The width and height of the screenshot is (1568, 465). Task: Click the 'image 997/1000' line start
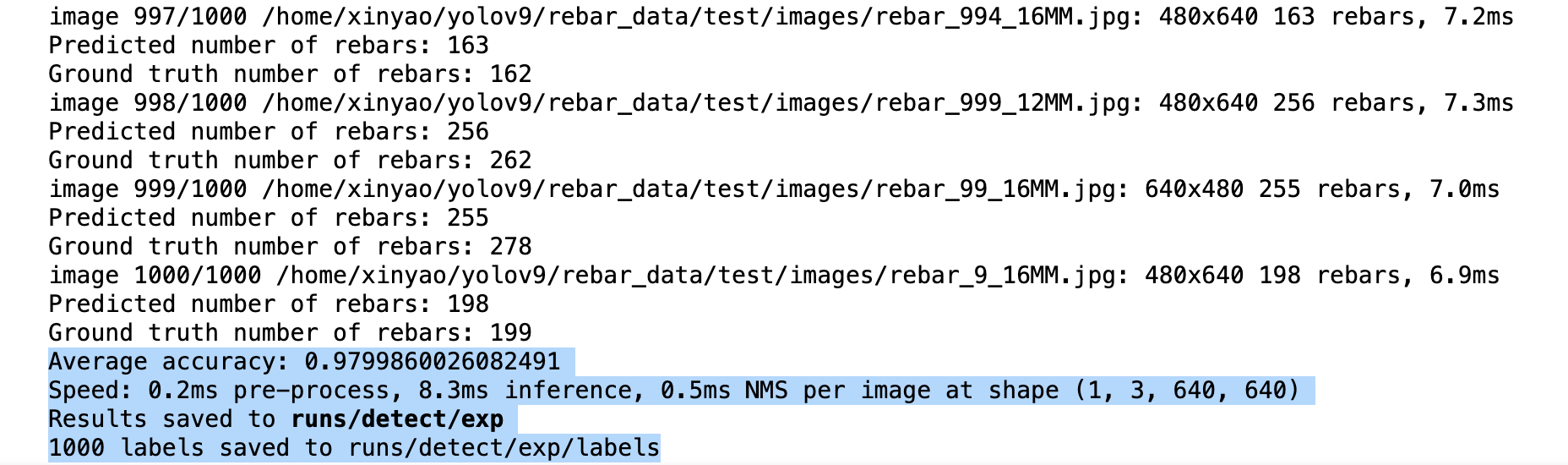pyautogui.click(x=148, y=17)
